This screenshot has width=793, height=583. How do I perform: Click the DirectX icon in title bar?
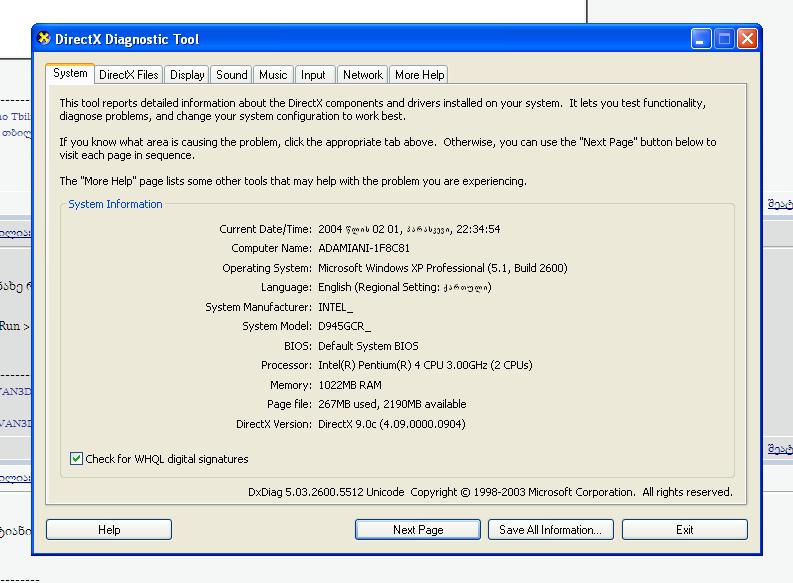click(44, 38)
